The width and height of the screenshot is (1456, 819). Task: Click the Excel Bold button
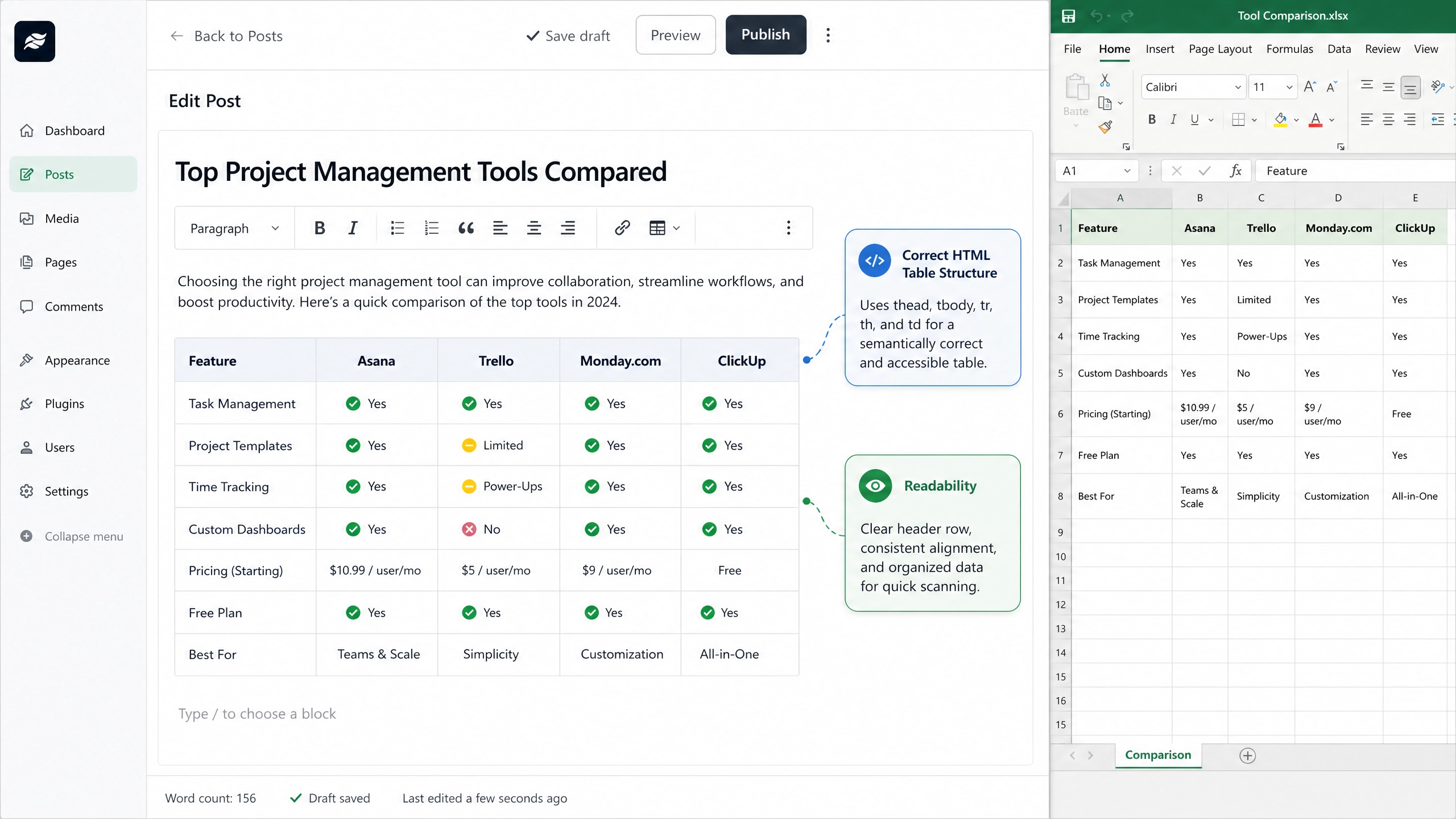(x=1152, y=119)
